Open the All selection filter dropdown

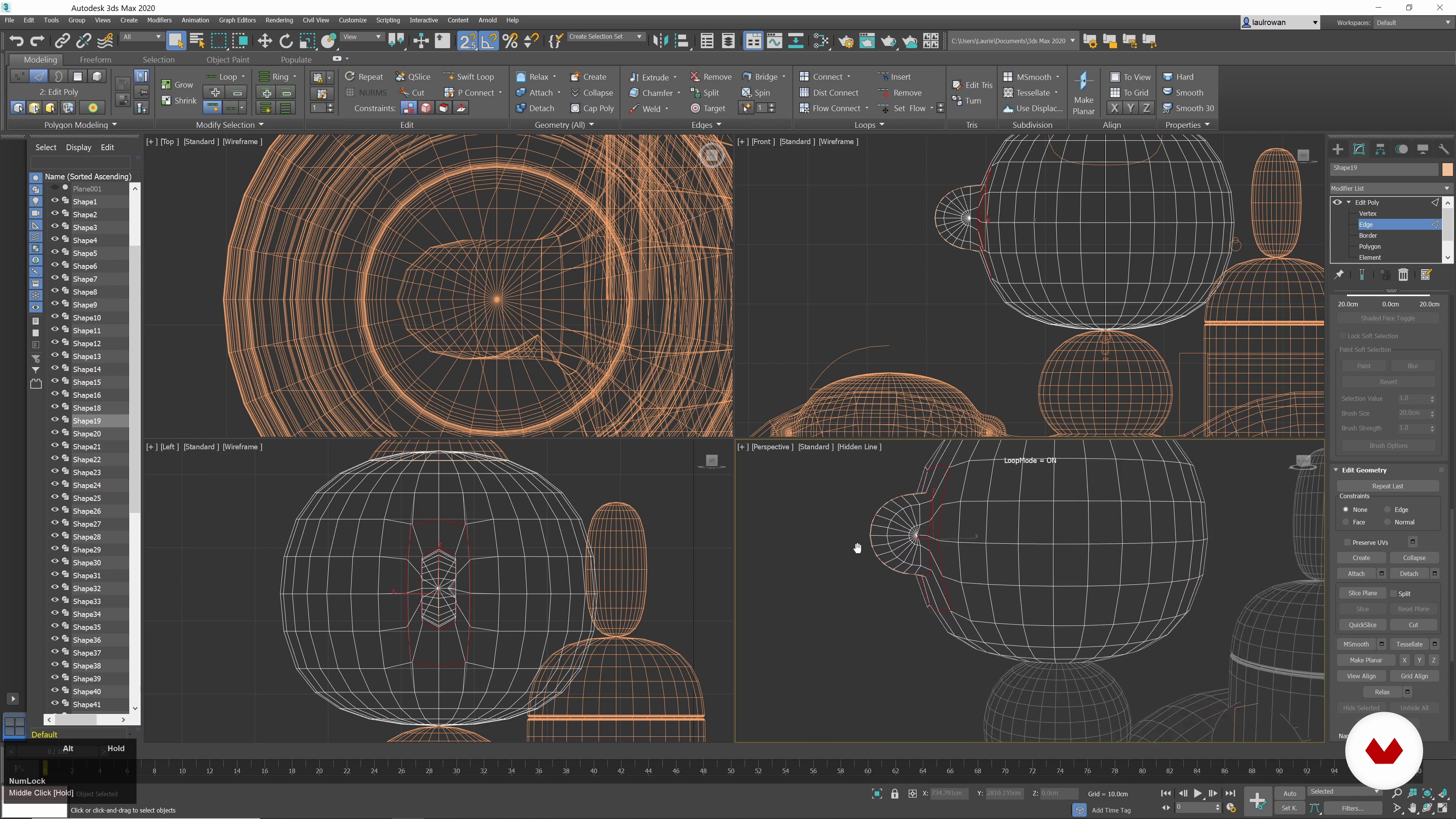pyautogui.click(x=142, y=37)
